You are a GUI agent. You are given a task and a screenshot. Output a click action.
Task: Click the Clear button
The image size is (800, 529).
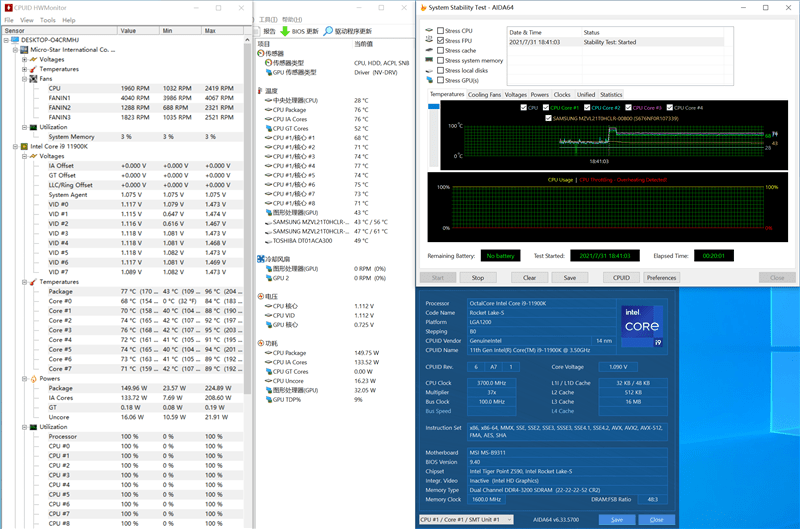530,278
